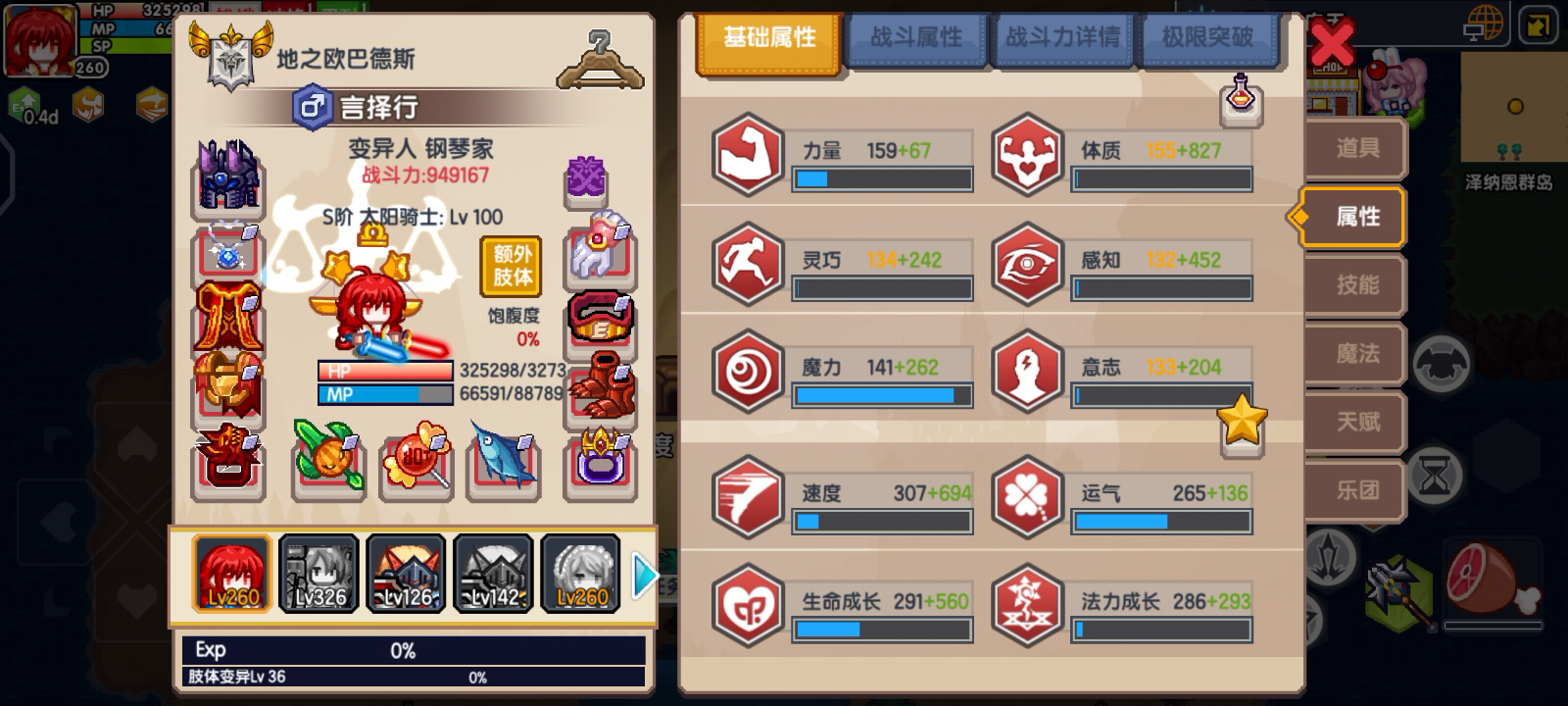This screenshot has width=1568, height=706.
Task: Open the 极限突破 tab
Action: (x=1207, y=38)
